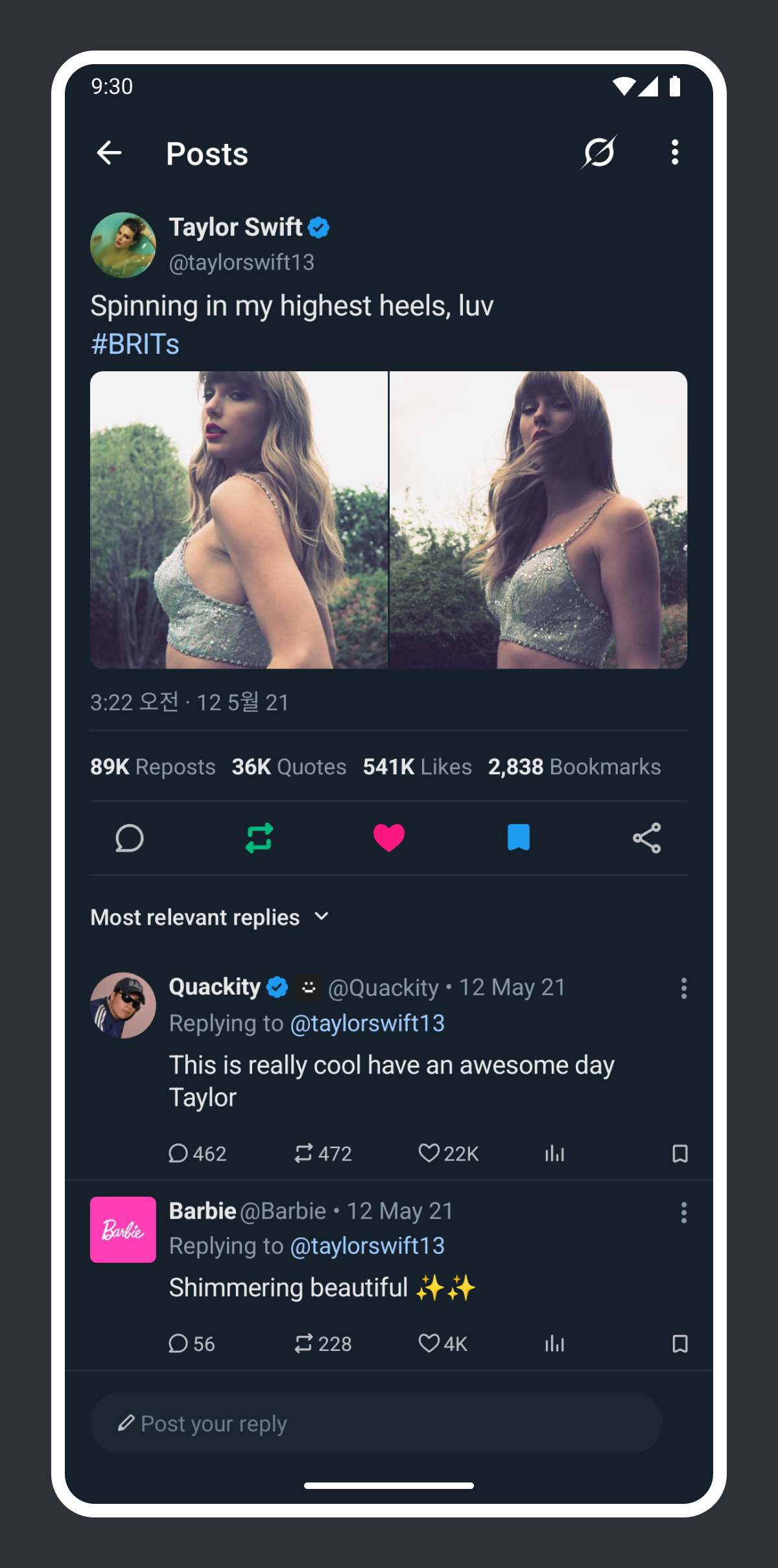This screenshot has height=1568, width=778.
Task: View analytics on Barbie's reply
Action: point(554,1343)
